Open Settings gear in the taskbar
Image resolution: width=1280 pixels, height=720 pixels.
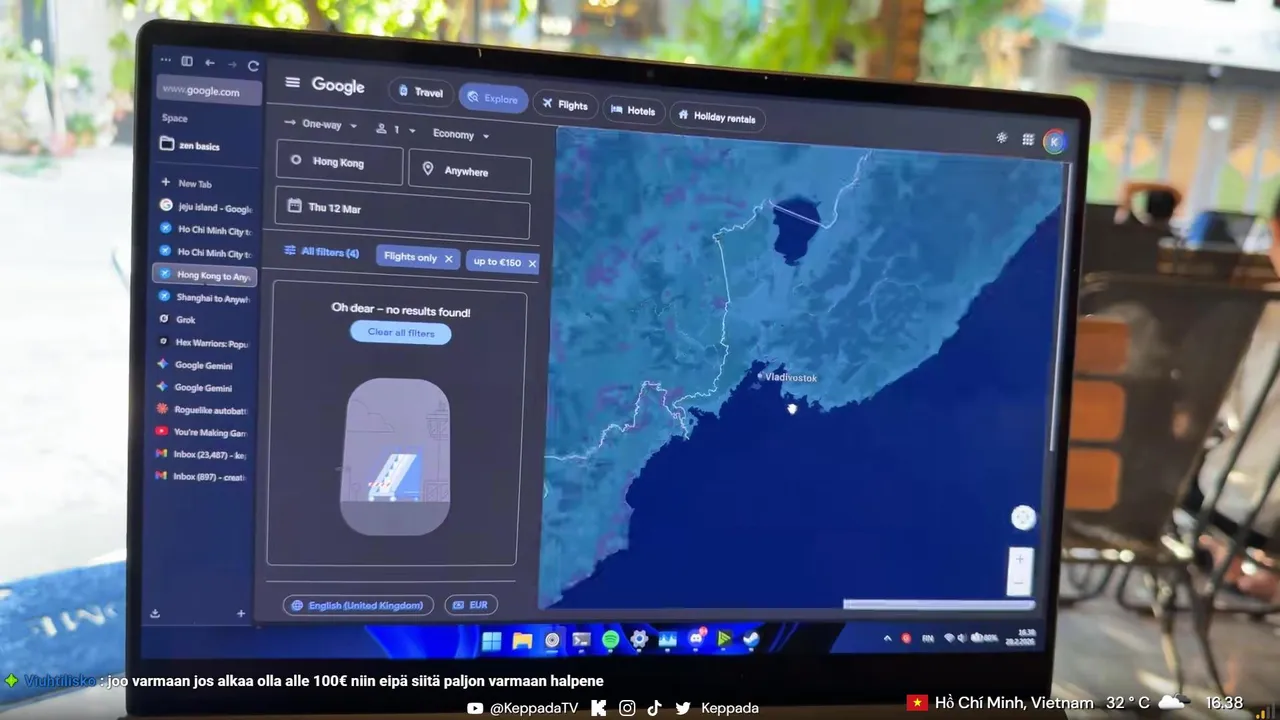pos(639,640)
